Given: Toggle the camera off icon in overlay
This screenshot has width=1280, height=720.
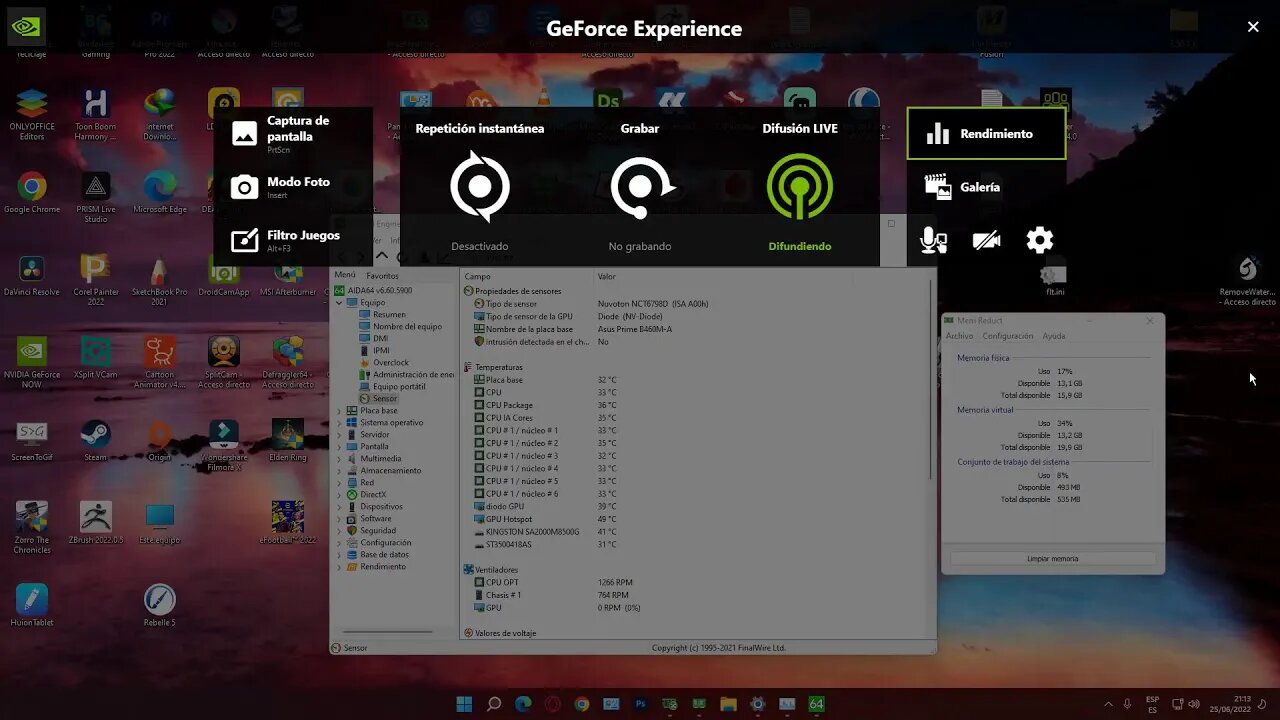Looking at the screenshot, I should [x=986, y=240].
